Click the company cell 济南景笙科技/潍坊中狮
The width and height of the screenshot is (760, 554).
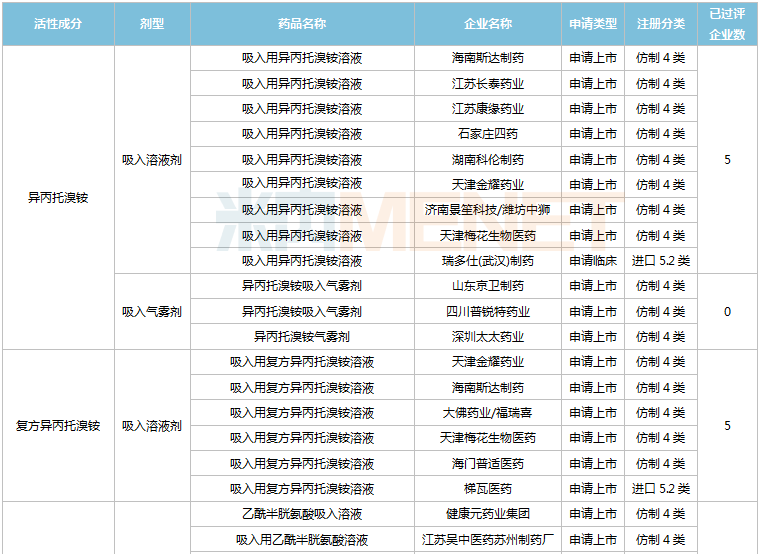pyautogui.click(x=488, y=210)
